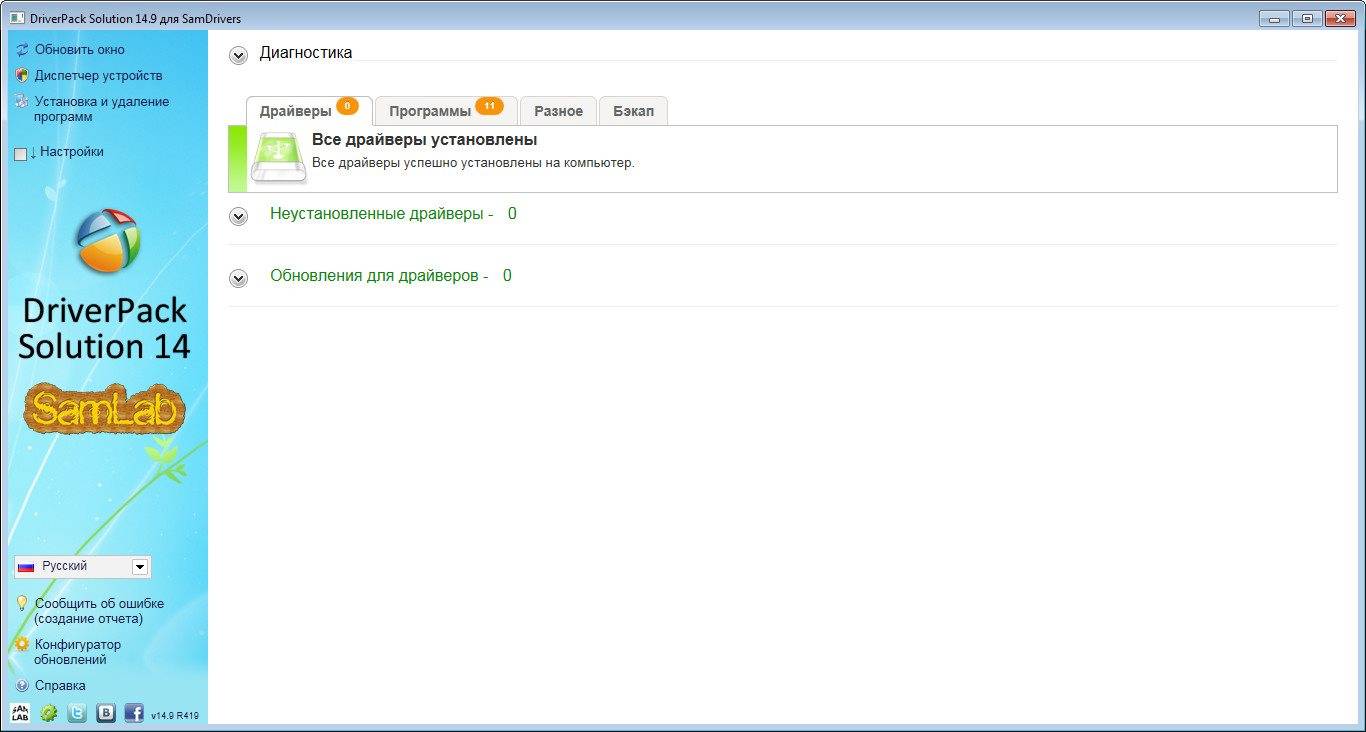Close the DriverPack Solution window

pyautogui.click(x=1338, y=18)
